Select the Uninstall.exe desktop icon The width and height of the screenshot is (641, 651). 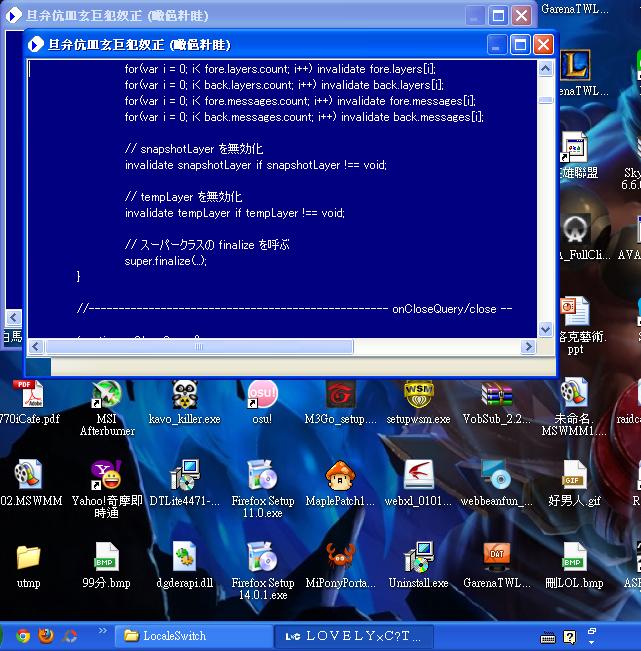[x=418, y=557]
